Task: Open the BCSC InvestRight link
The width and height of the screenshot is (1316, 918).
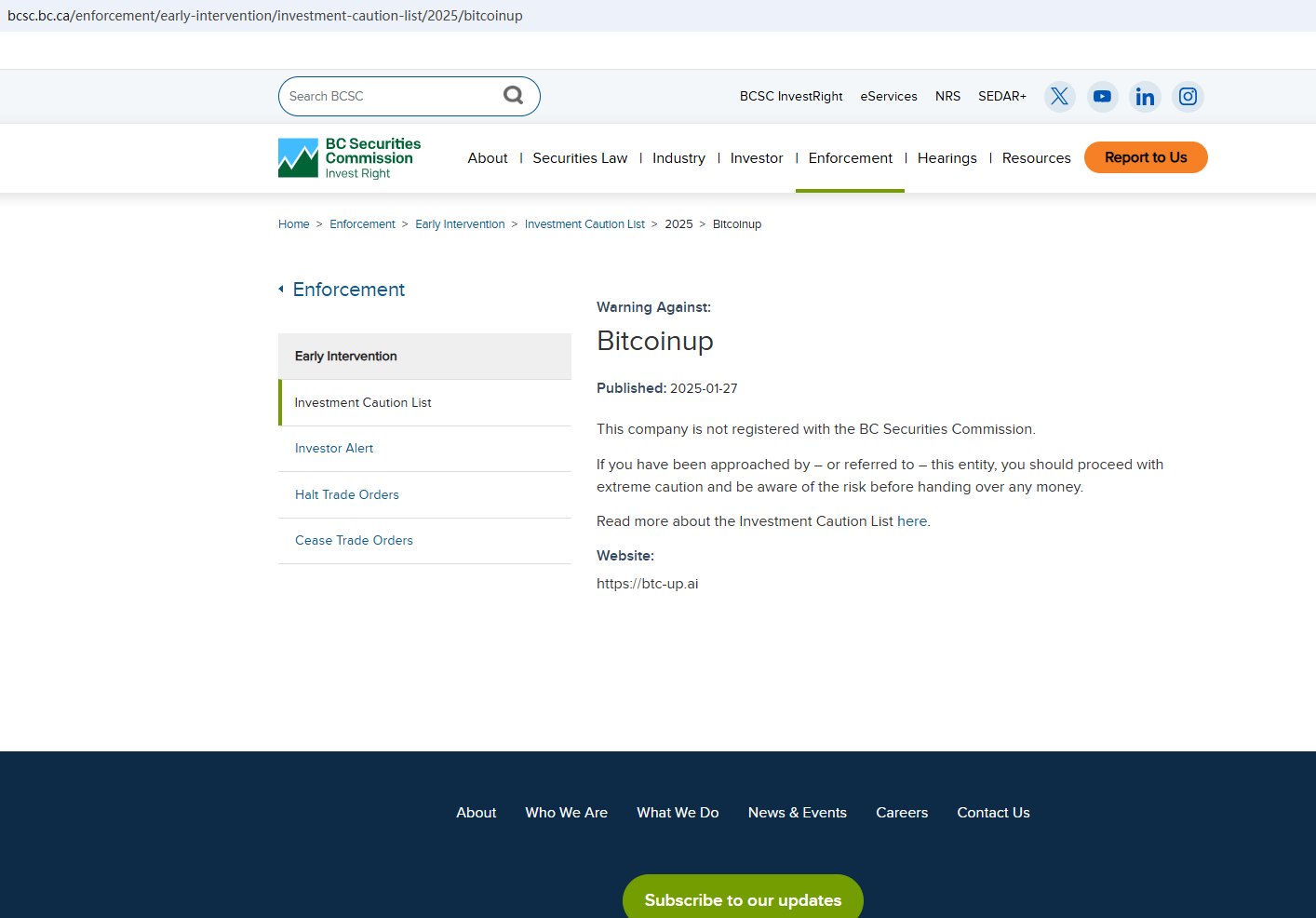Action: coord(791,96)
